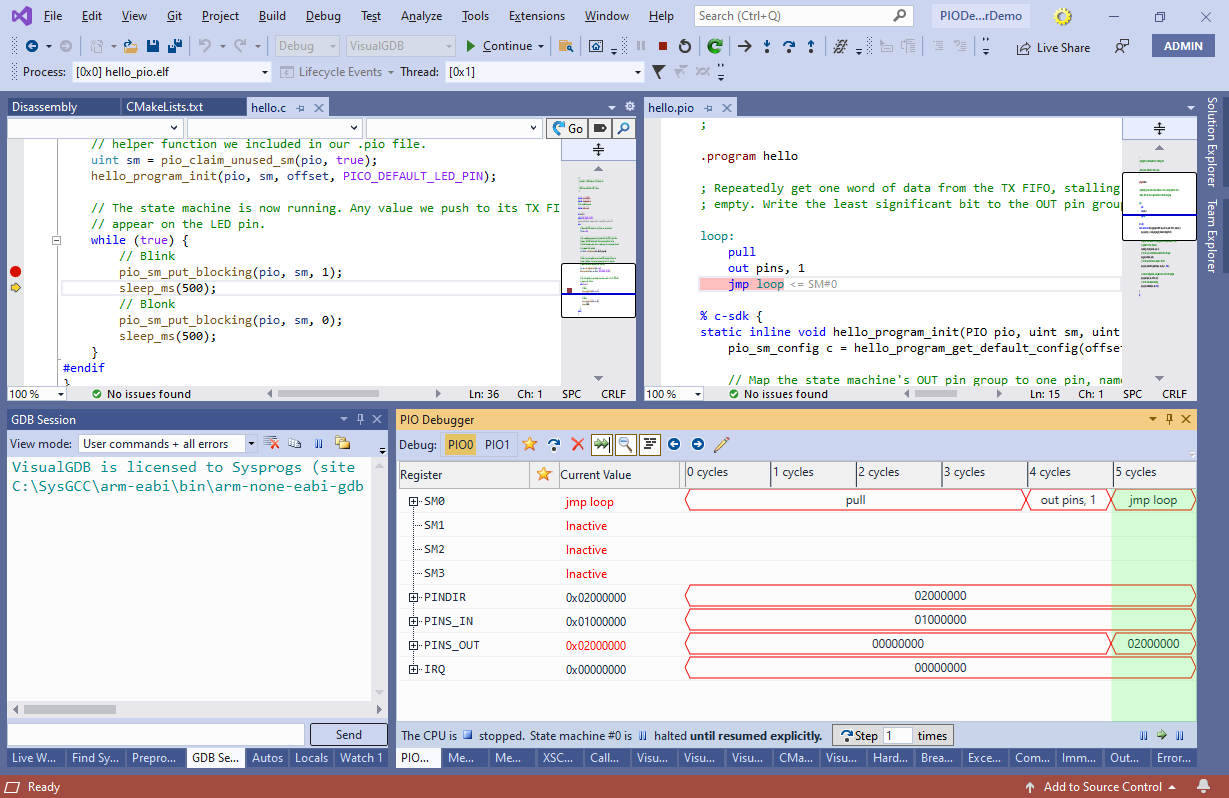The width and height of the screenshot is (1229, 798).
Task: Expand the PINDIR register row
Action: (414, 597)
